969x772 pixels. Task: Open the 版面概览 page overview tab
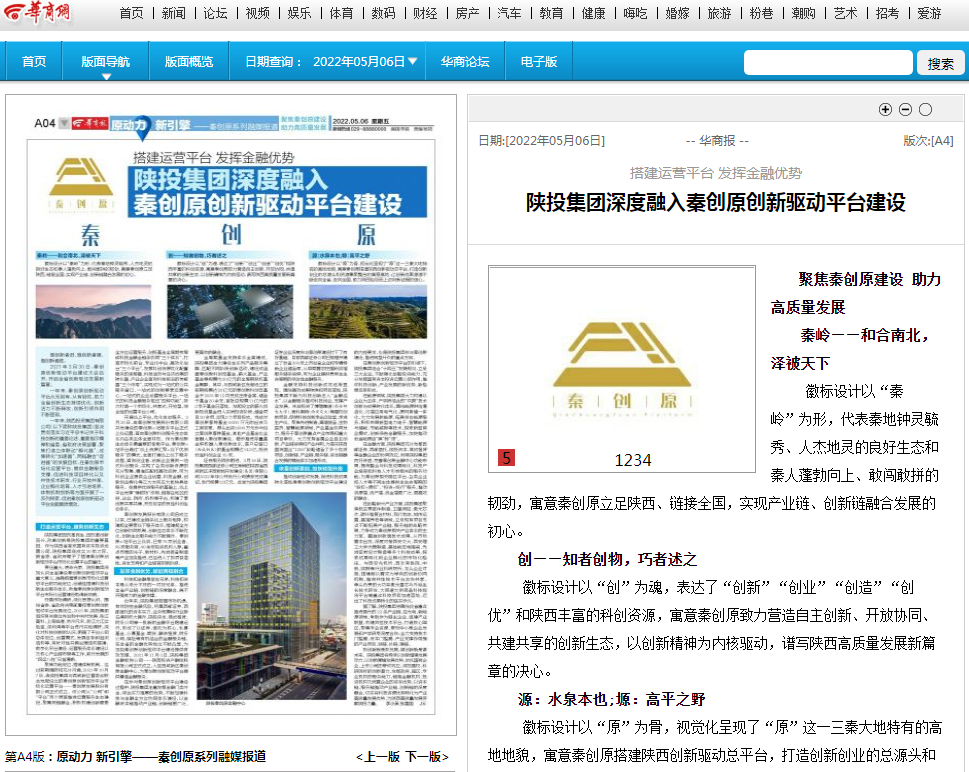pos(189,62)
